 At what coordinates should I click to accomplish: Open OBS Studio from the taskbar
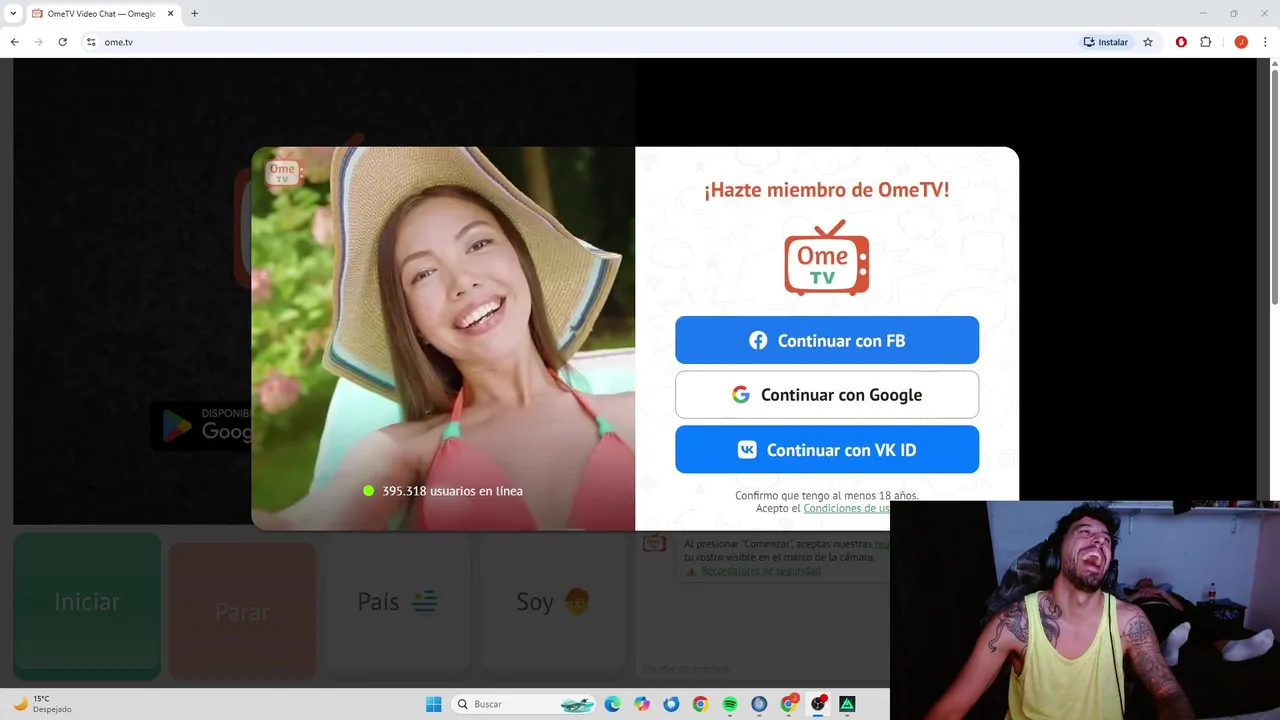pyautogui.click(x=818, y=704)
